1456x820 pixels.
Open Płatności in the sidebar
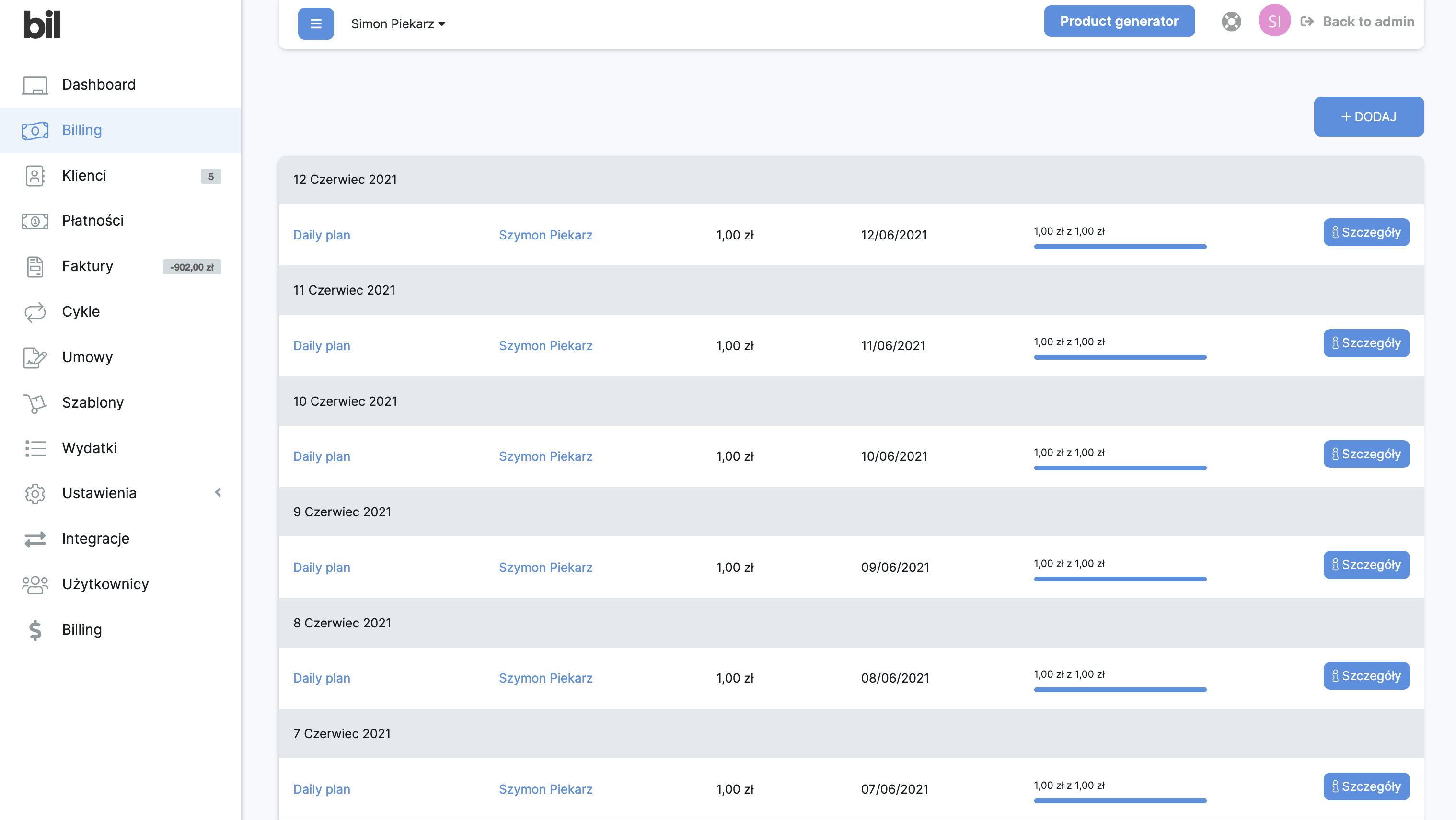coord(92,221)
